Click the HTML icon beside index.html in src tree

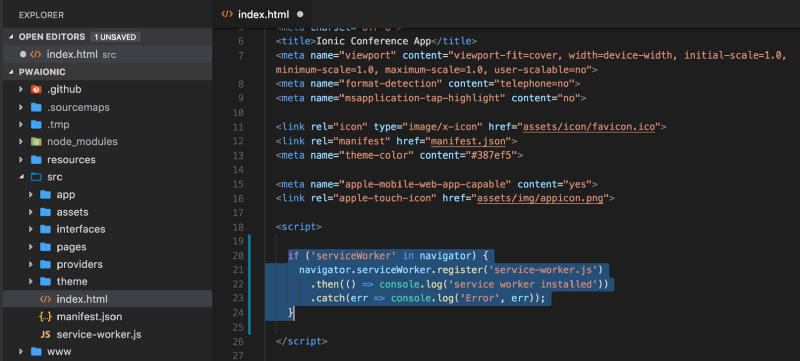[45, 299]
